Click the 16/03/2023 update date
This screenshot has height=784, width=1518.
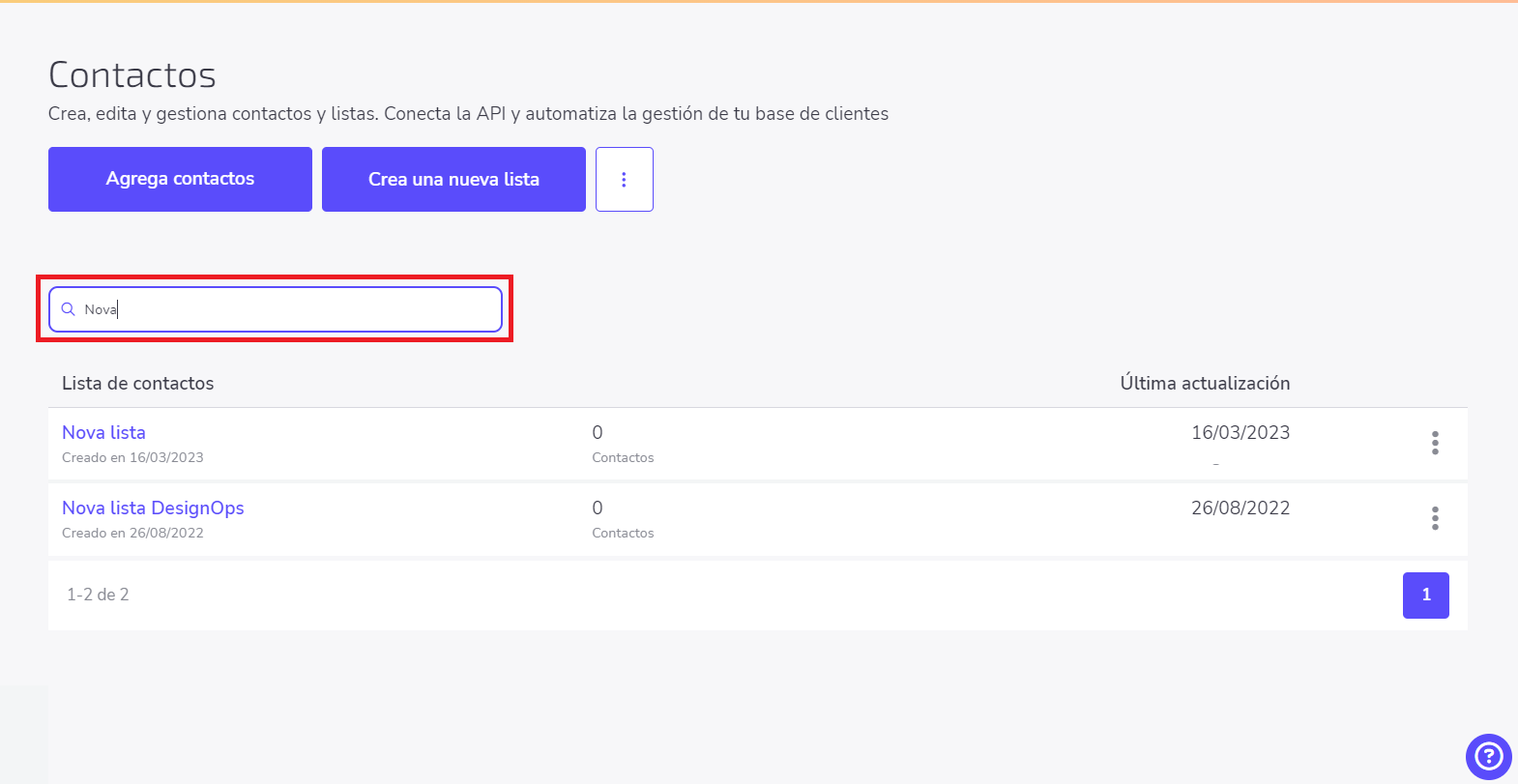point(1241,432)
